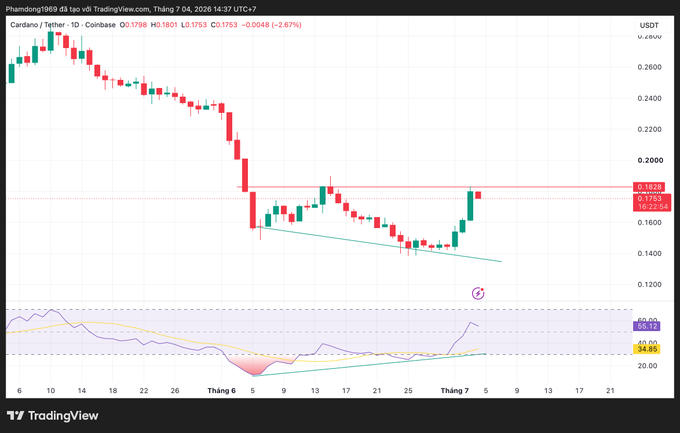The image size is (680, 433).
Task: Click the red current price label 0.1753
Action: [x=652, y=202]
